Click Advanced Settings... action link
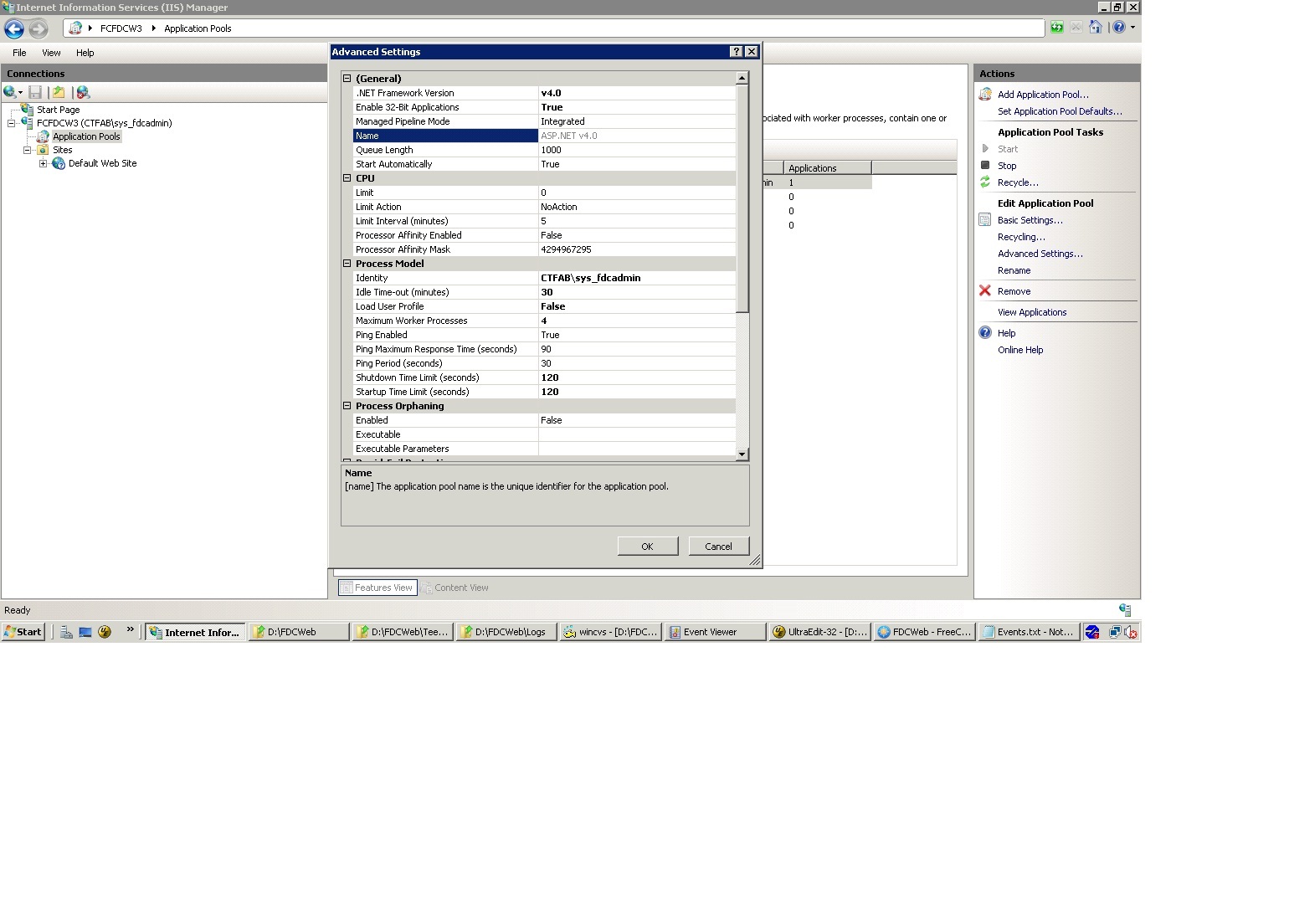The width and height of the screenshot is (1289, 924). (1040, 254)
